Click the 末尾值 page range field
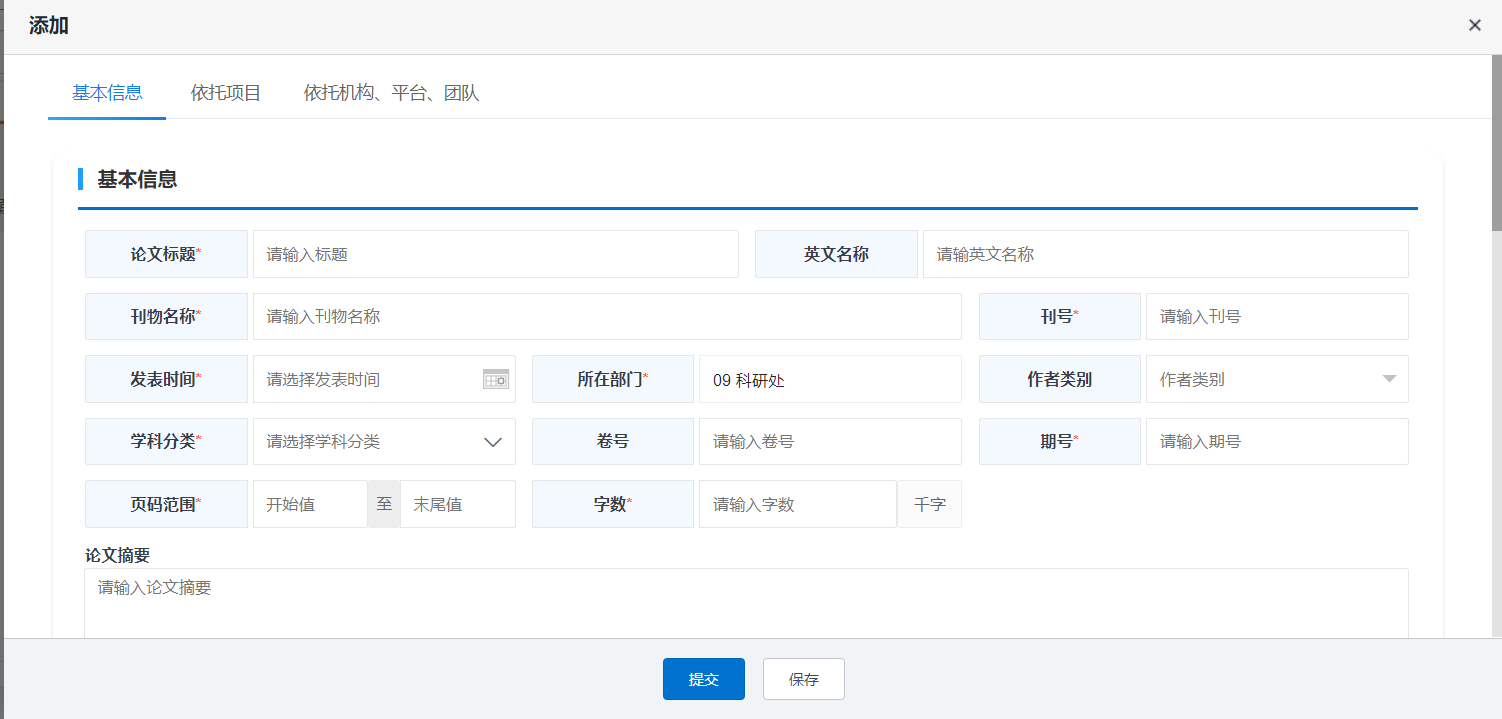The height and width of the screenshot is (719, 1502). [457, 504]
